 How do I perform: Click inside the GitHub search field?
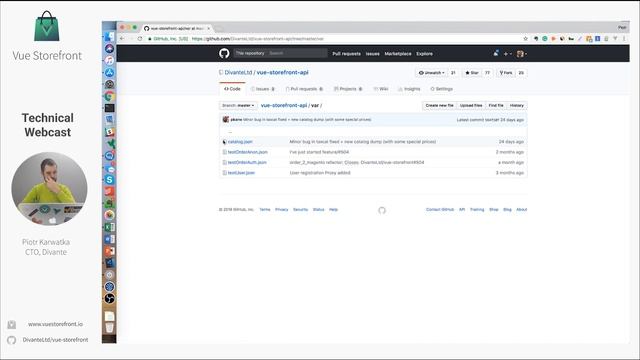297,53
